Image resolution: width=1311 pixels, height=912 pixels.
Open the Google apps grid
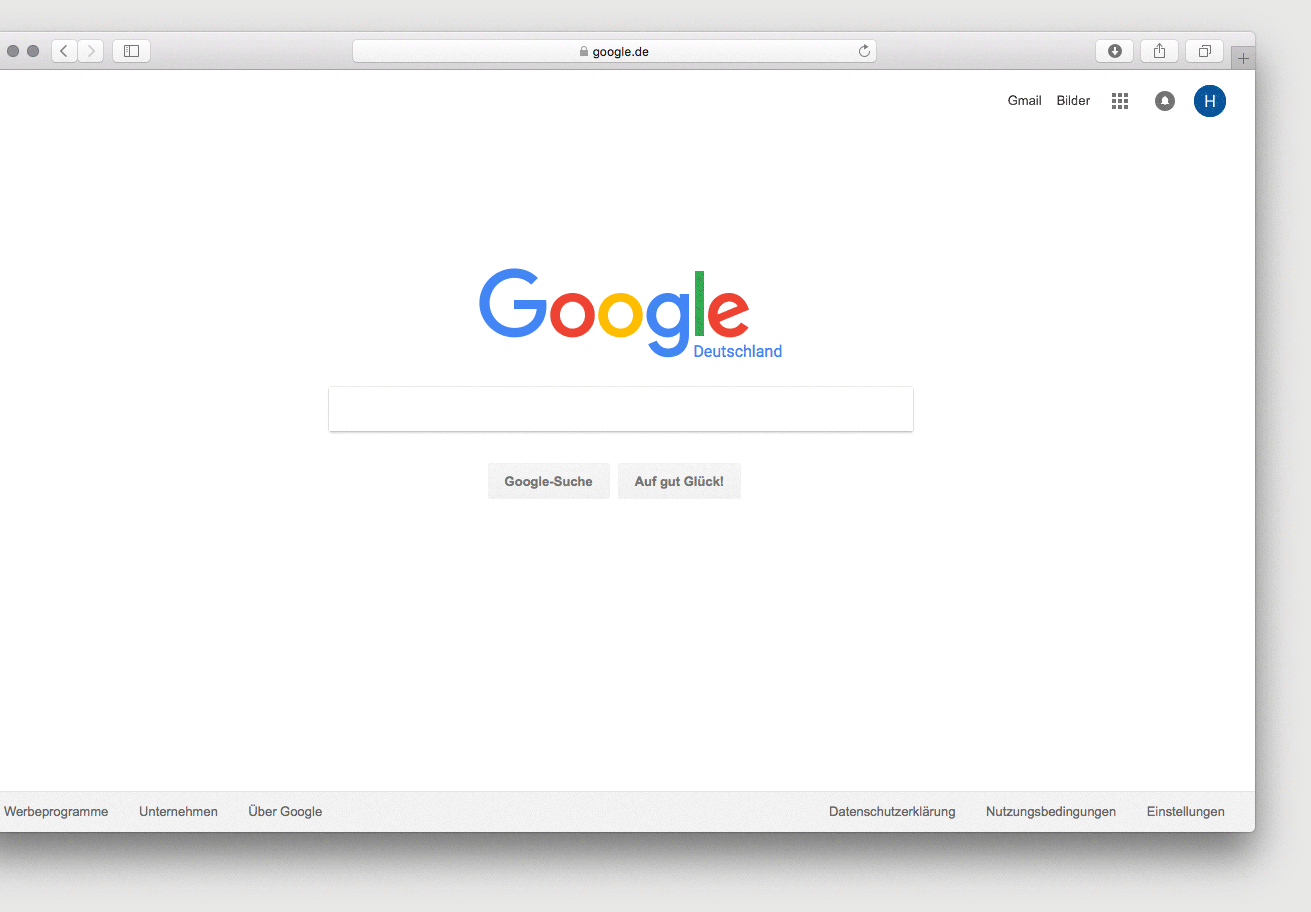point(1120,101)
